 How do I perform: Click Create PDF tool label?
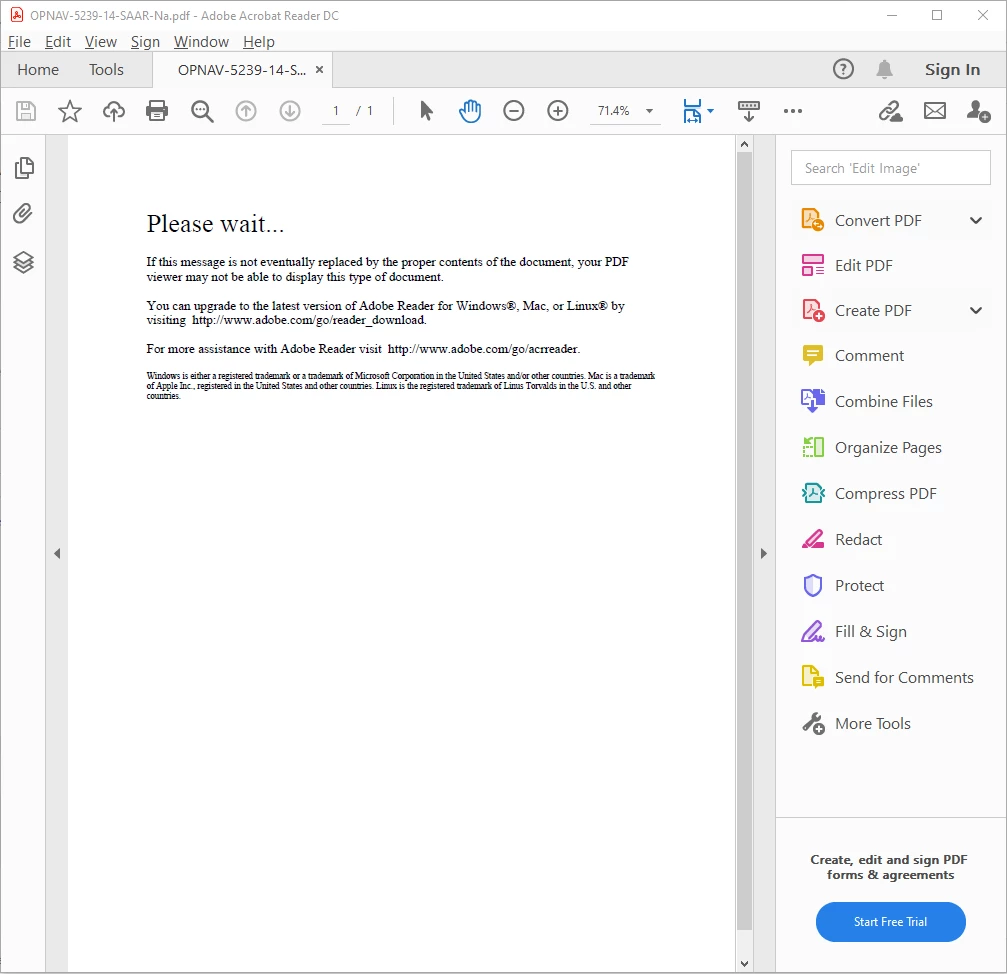coord(873,310)
